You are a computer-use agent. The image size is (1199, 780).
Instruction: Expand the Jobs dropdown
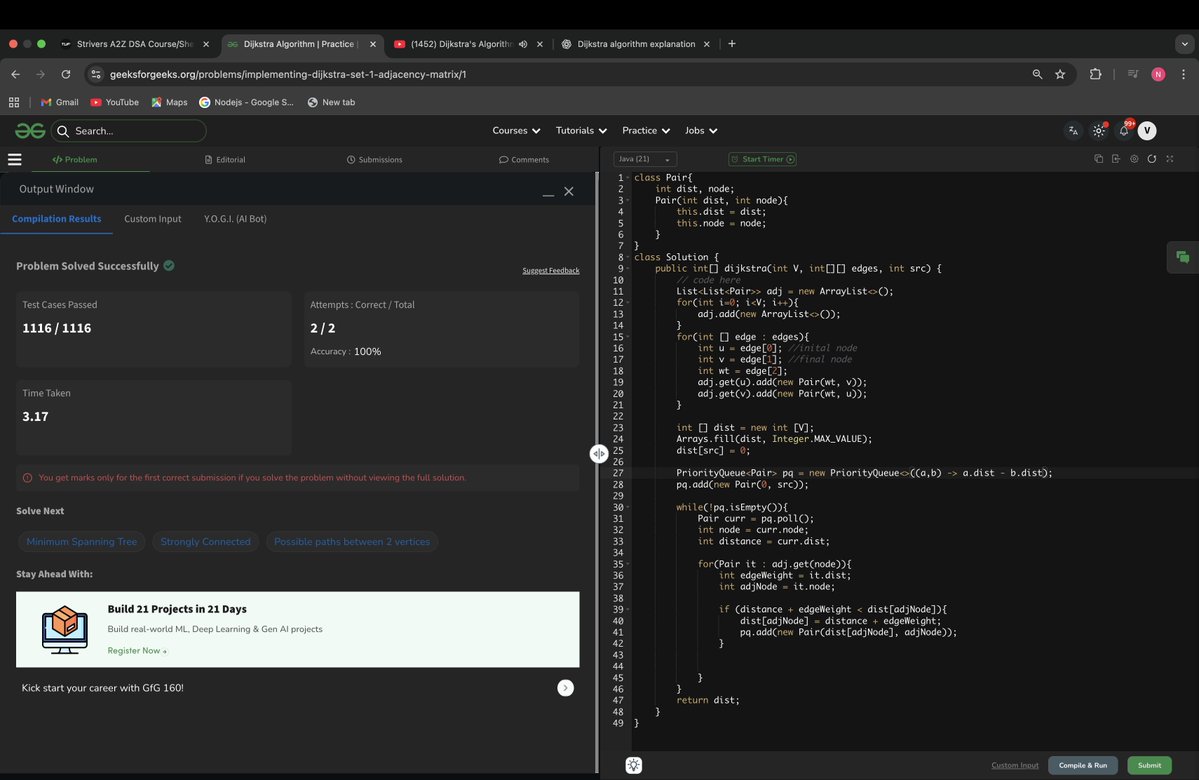pyautogui.click(x=701, y=131)
